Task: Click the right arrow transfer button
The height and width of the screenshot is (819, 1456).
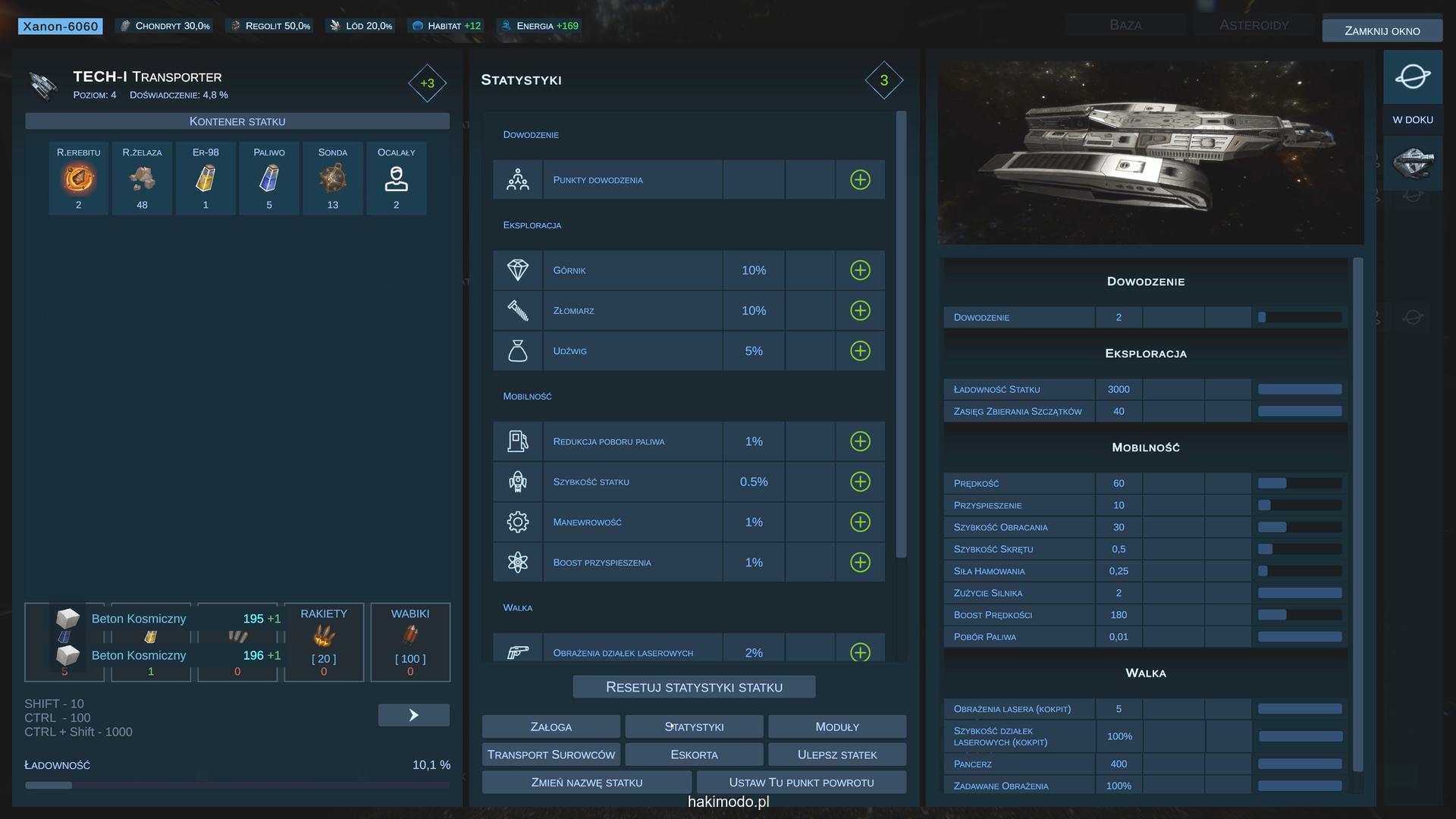Action: tap(413, 715)
